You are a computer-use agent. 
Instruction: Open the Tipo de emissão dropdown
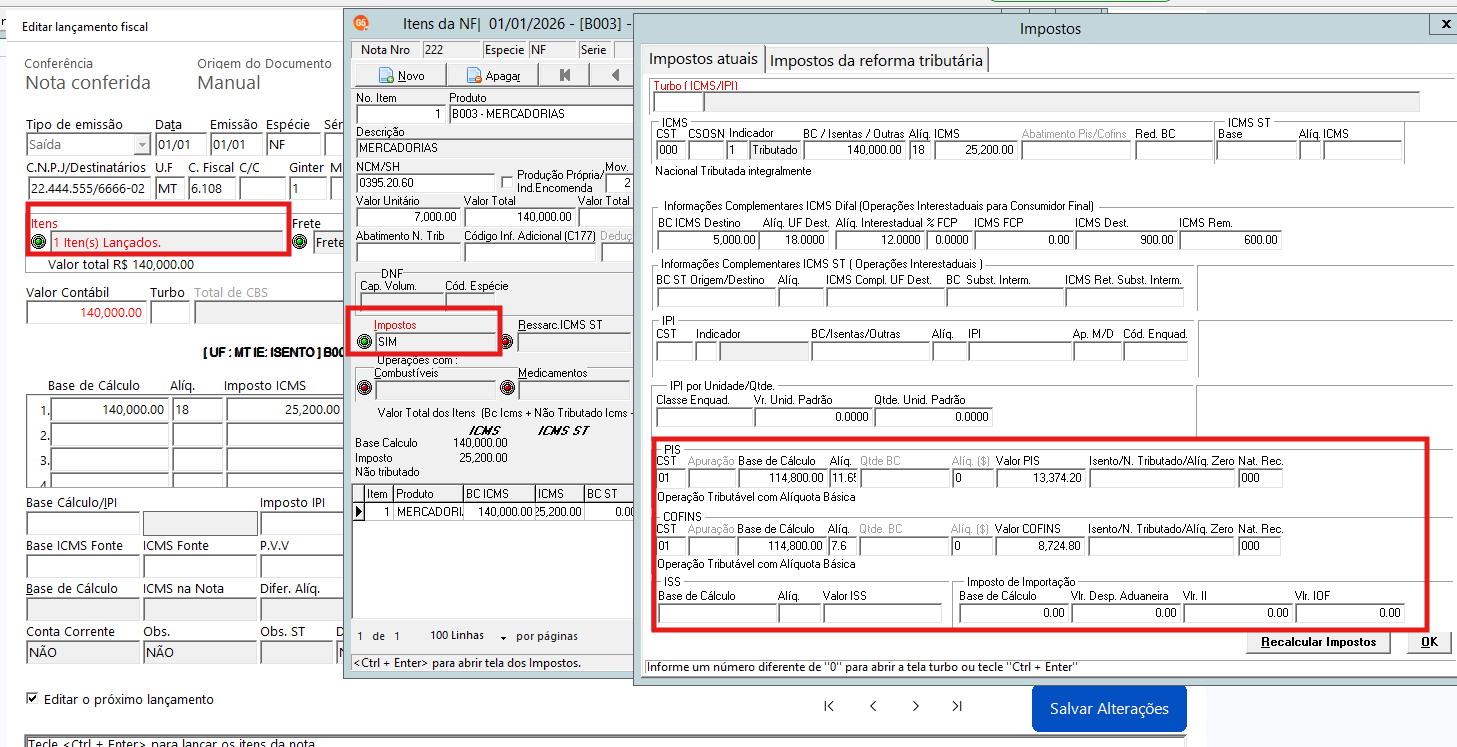(x=141, y=145)
